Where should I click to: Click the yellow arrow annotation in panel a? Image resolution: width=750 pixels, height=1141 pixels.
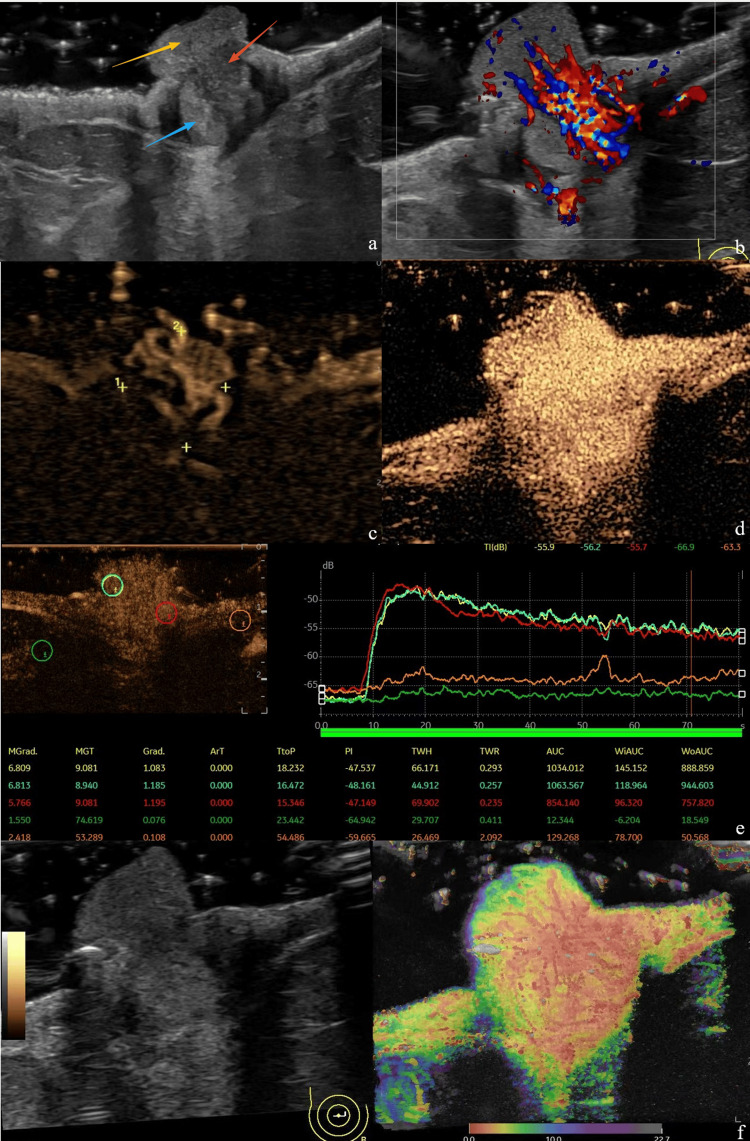146,55
